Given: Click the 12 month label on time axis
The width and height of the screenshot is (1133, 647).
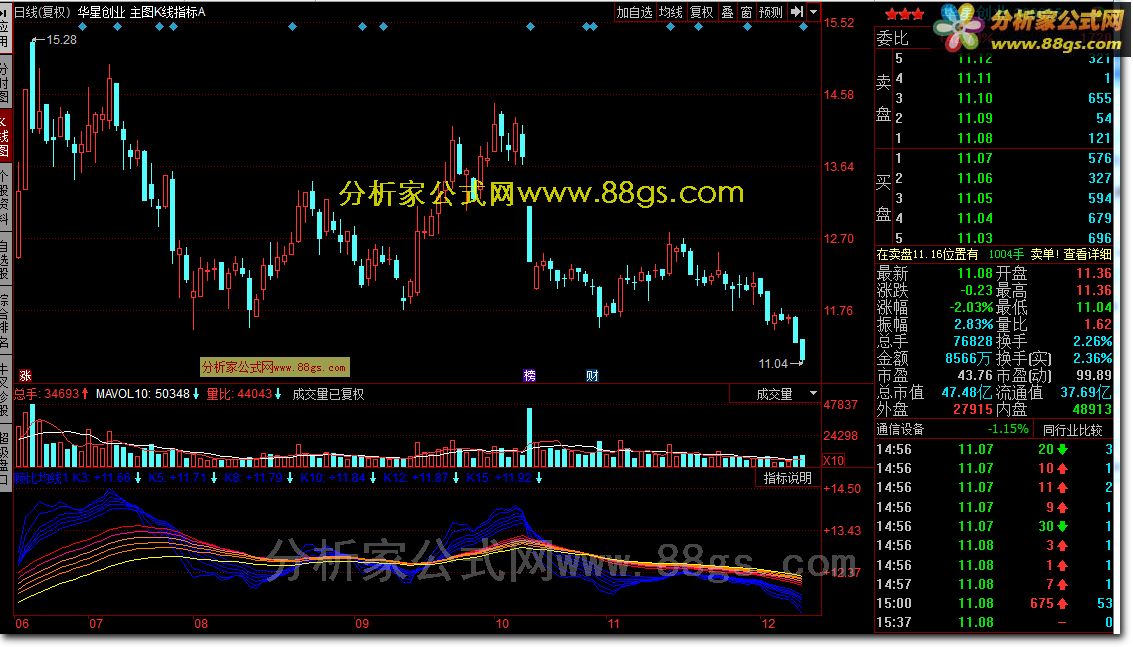Looking at the screenshot, I should 768,624.
